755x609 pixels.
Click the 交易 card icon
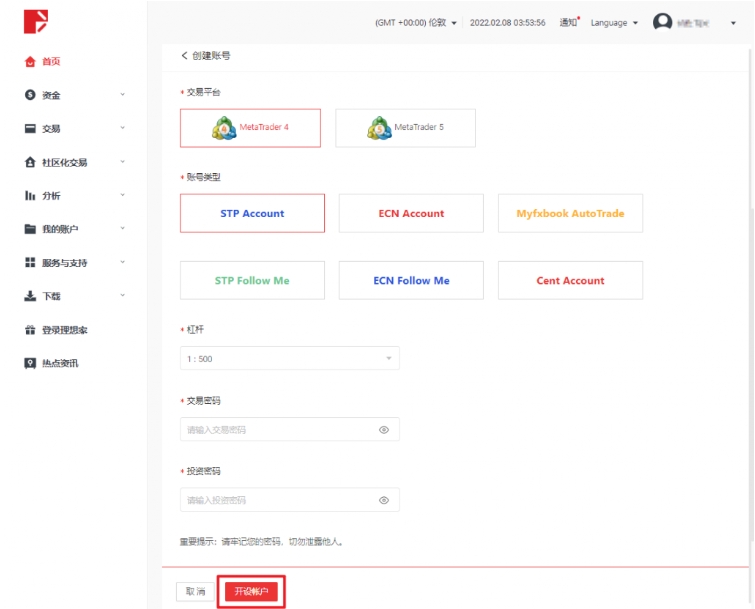pos(30,129)
